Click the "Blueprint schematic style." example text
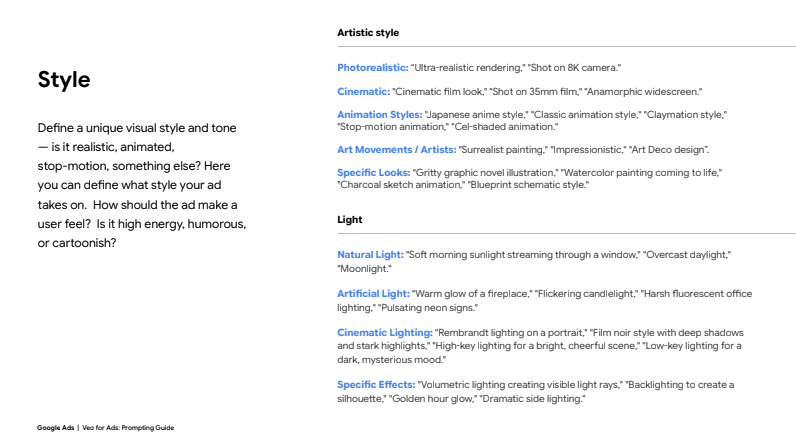The height and width of the screenshot is (446, 796). tap(528, 185)
